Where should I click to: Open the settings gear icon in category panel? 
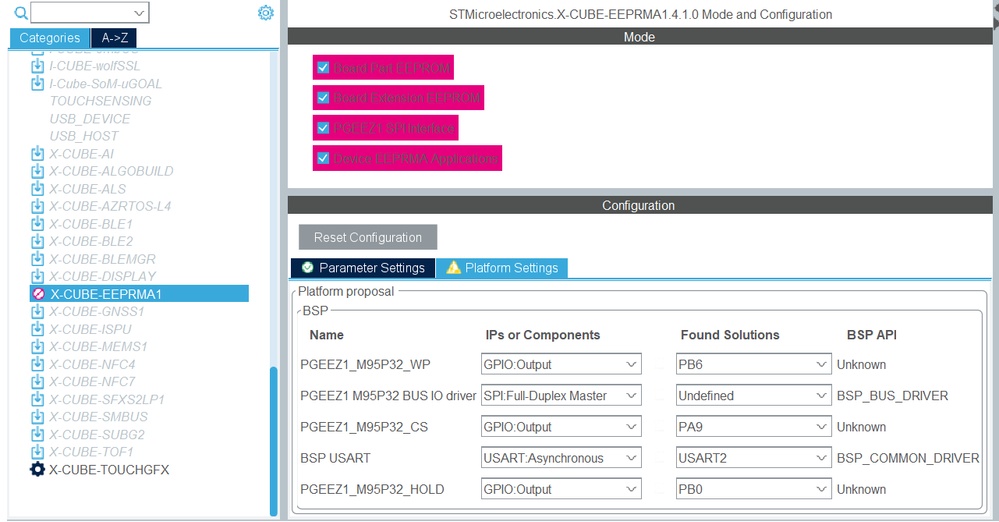(x=266, y=13)
